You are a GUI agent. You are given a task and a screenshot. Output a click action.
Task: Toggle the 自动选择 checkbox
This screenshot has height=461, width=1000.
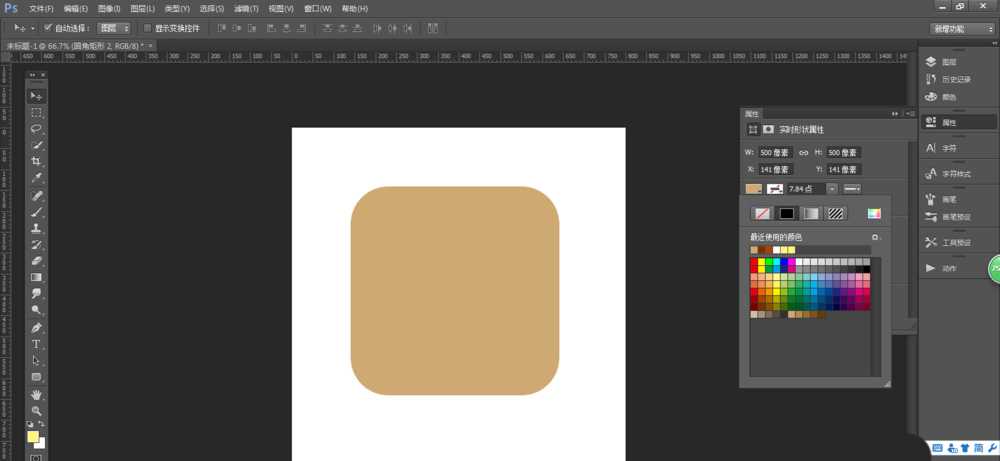(x=48, y=28)
